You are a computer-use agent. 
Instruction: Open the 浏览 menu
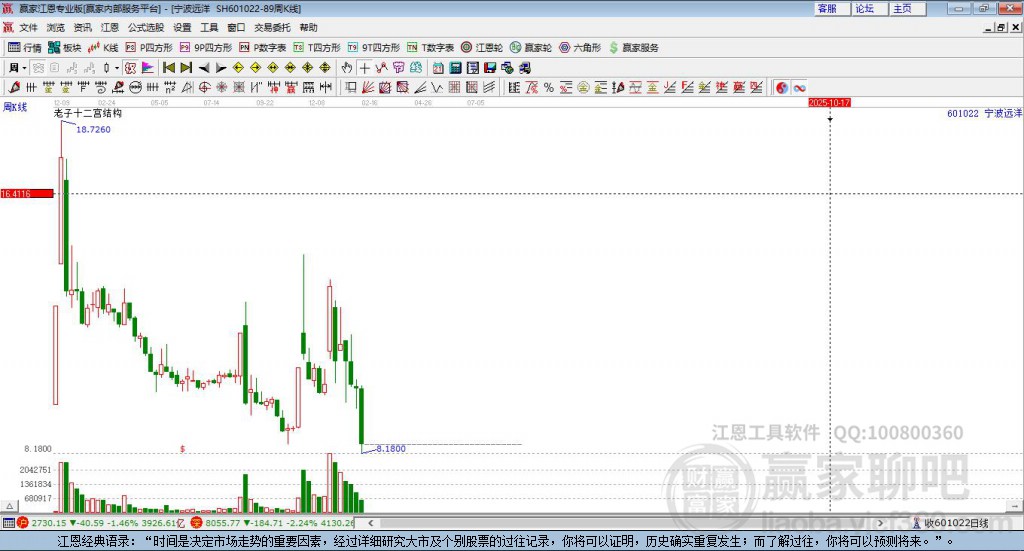[56, 27]
